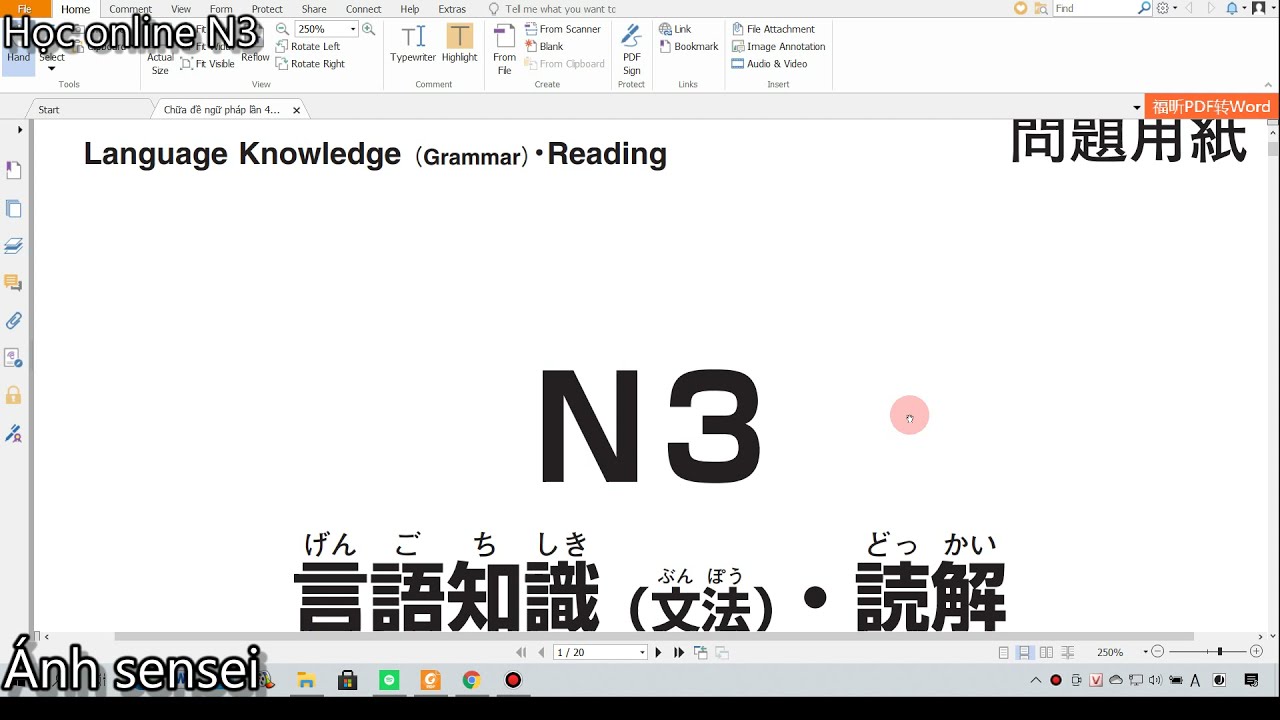
Task: Switch to continuous page view mode
Action: tap(1024, 652)
